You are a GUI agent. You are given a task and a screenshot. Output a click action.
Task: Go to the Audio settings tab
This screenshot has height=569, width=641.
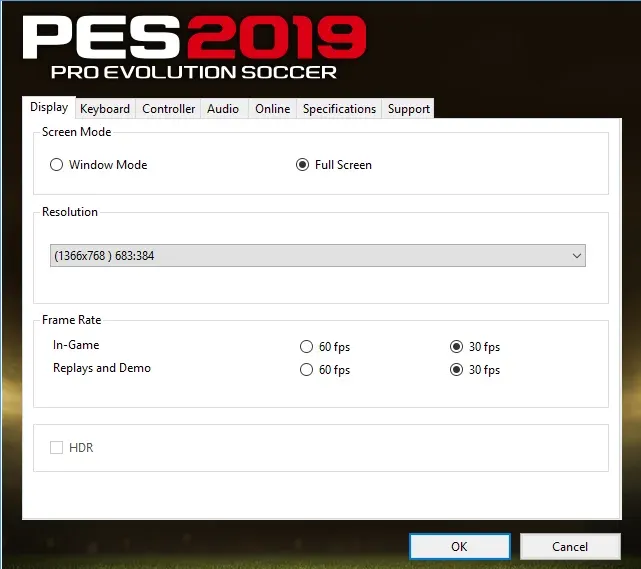point(223,109)
